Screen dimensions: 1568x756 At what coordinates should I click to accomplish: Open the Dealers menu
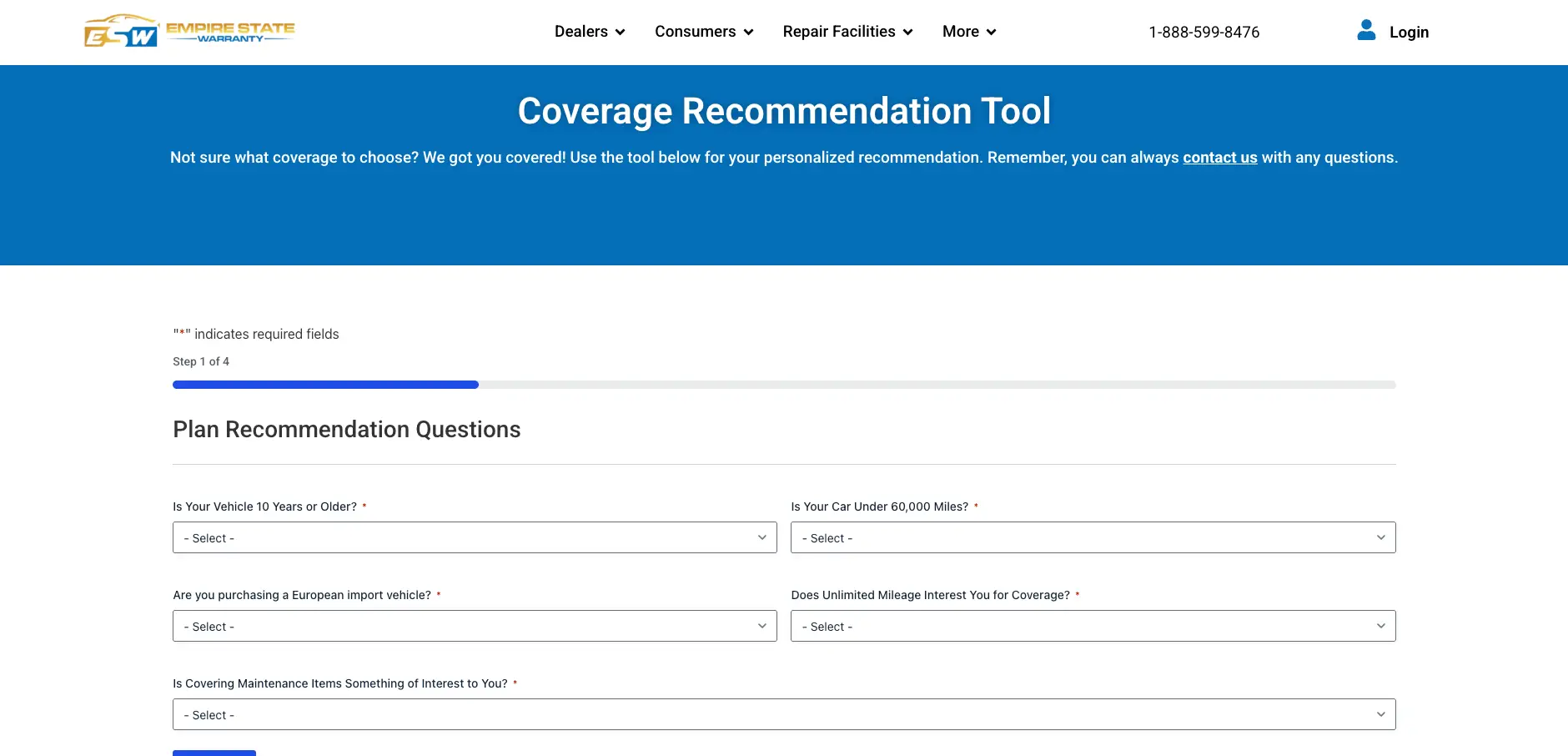[x=590, y=32]
